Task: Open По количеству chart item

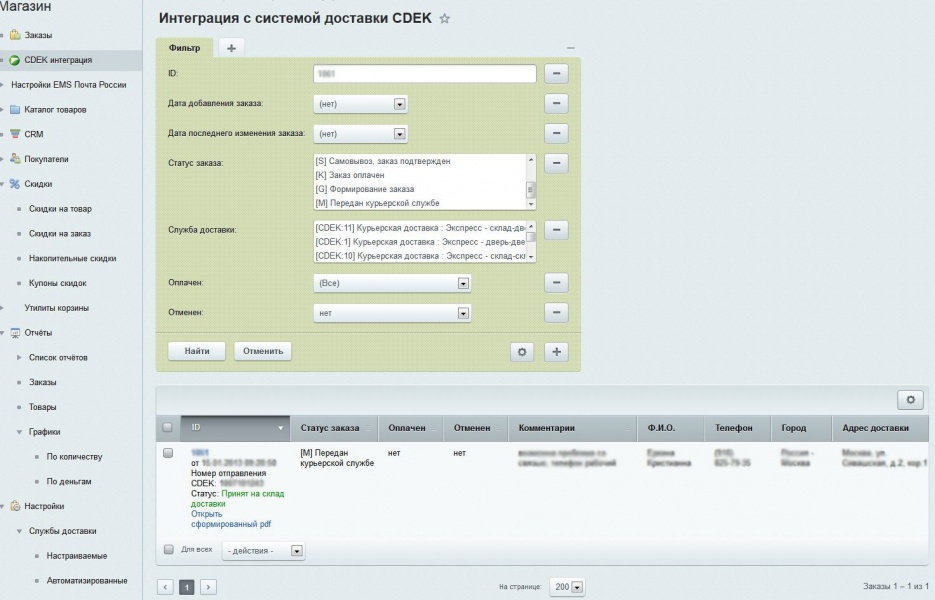Action: 75,457
